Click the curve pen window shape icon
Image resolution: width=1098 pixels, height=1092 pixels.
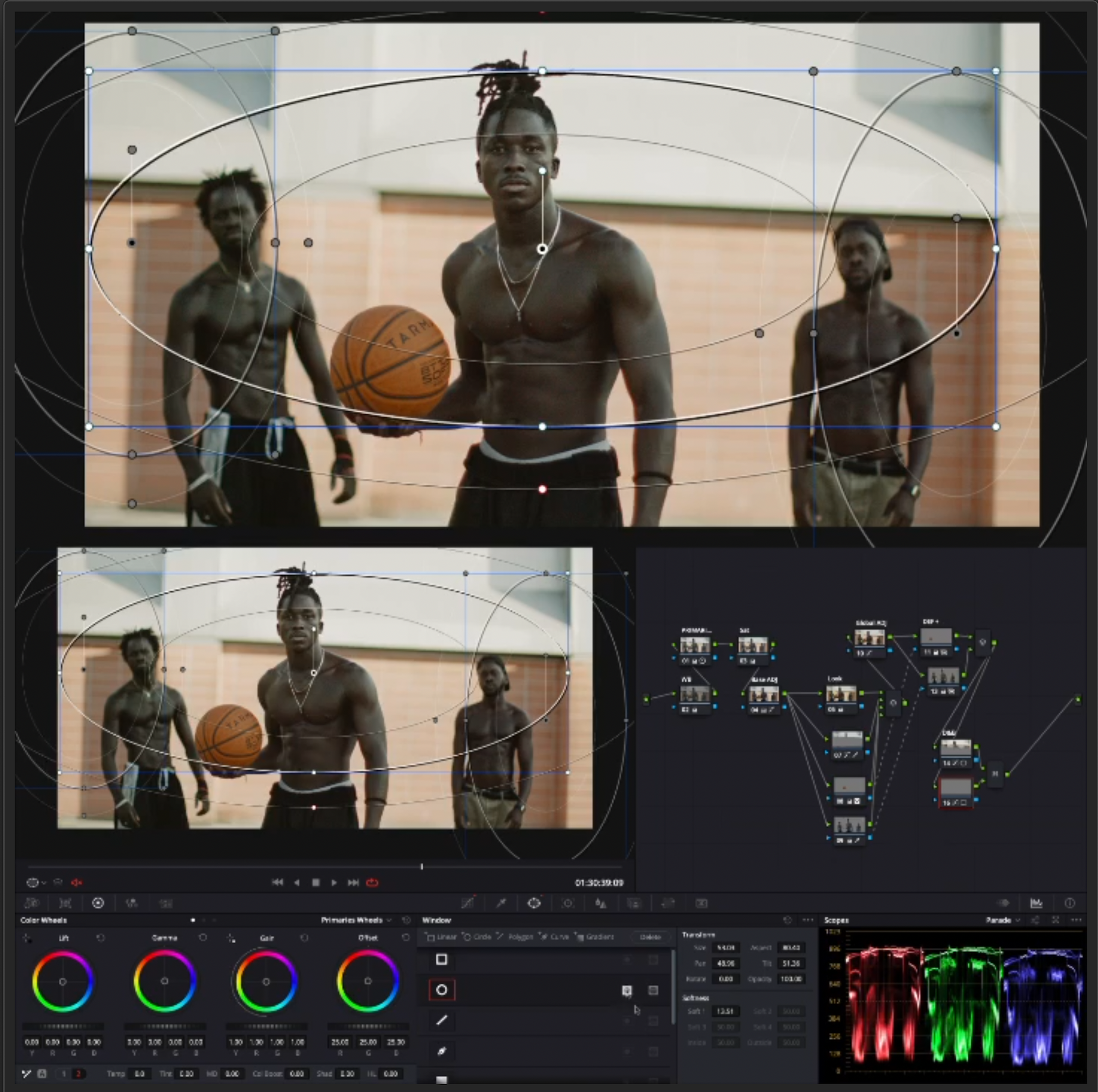coord(441,1051)
